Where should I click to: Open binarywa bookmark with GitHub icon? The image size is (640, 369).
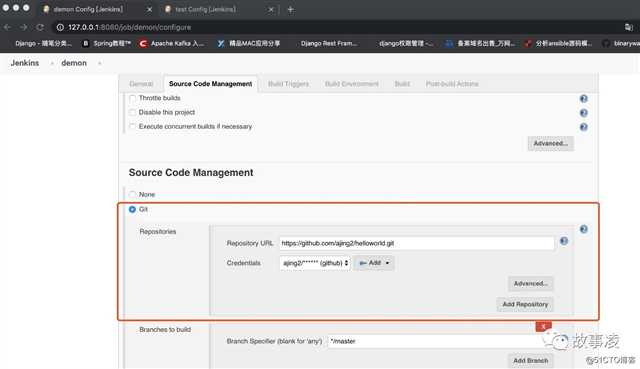621,43
